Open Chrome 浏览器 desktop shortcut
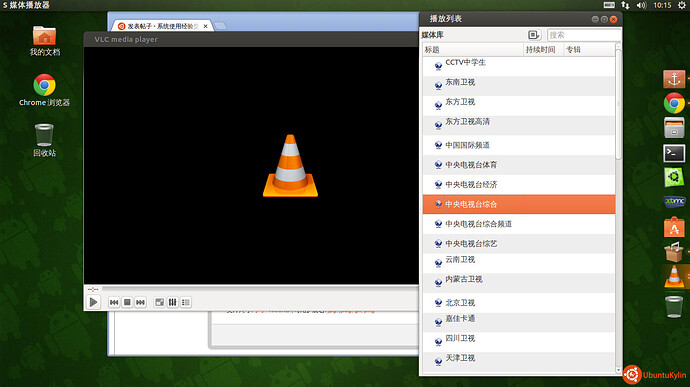 pyautogui.click(x=44, y=90)
